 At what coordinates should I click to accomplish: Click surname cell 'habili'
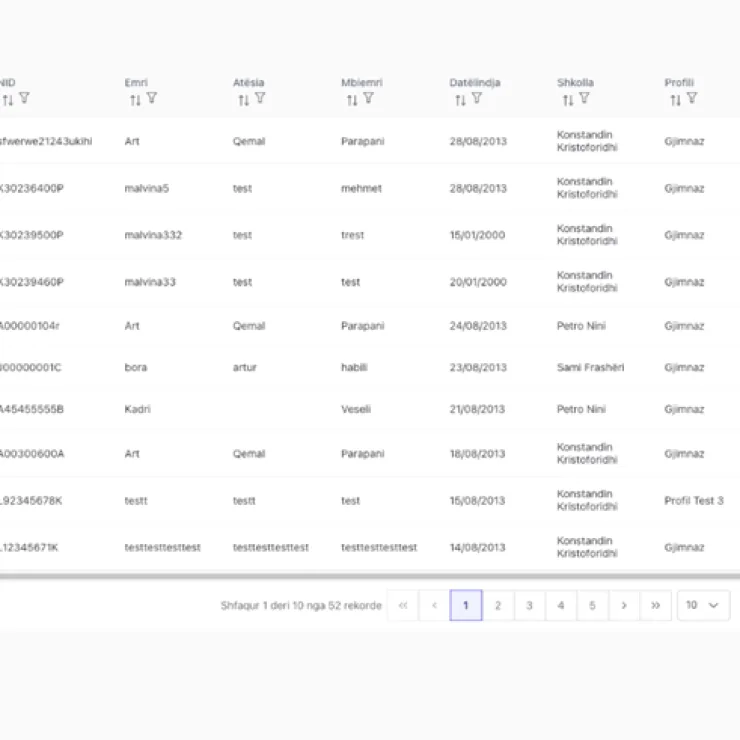pos(354,367)
